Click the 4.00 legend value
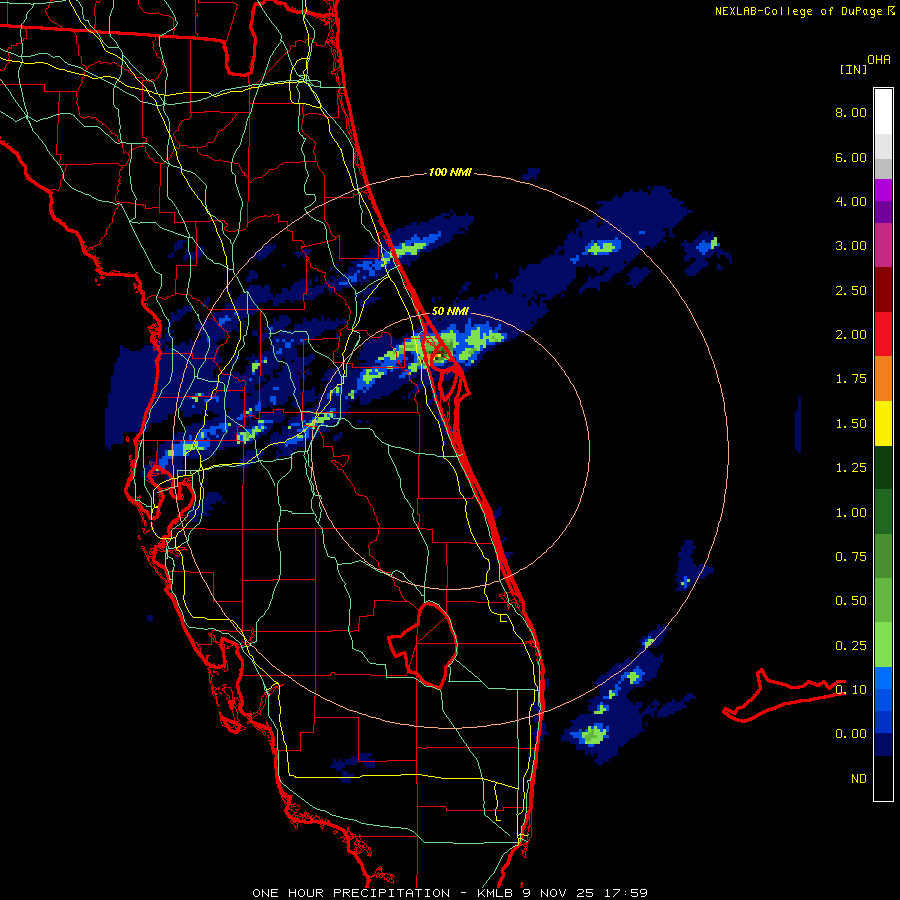Screen dimensions: 900x900 pos(851,201)
